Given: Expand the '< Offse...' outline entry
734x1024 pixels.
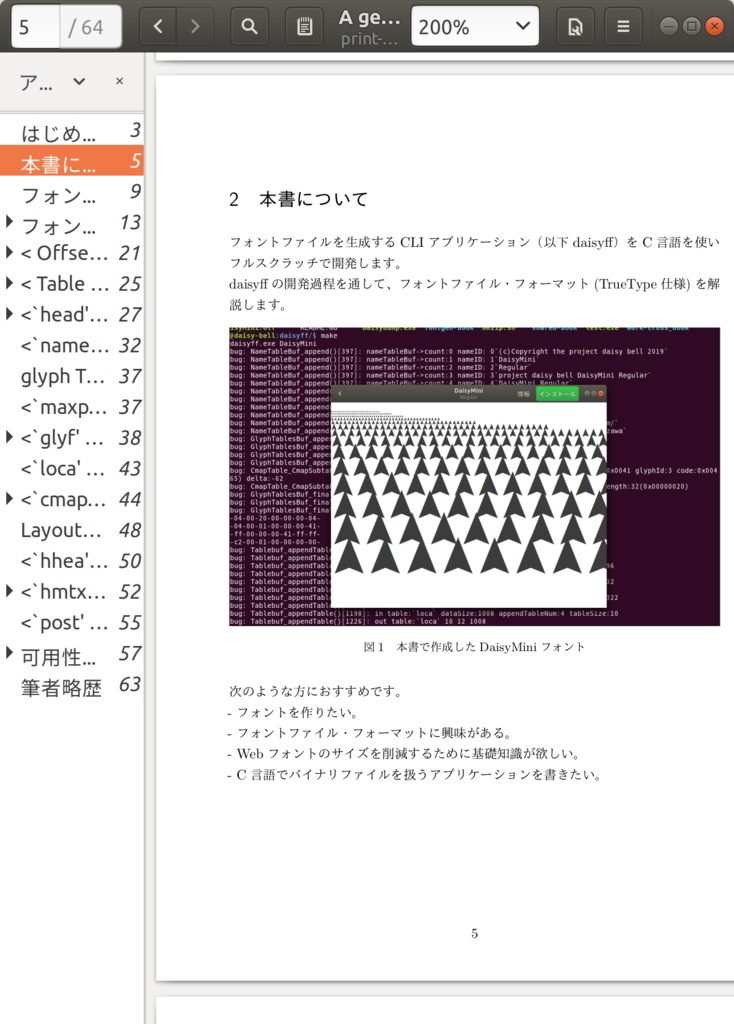Looking at the screenshot, I should pos(9,252).
